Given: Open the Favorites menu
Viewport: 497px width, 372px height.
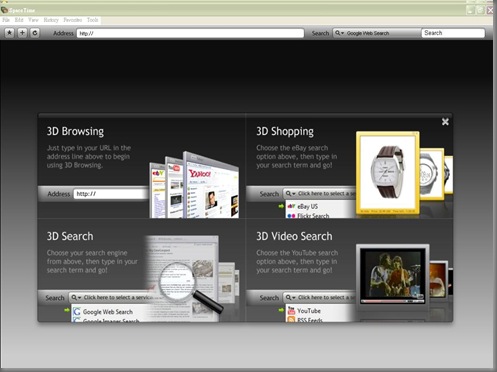Looking at the screenshot, I should 73,20.
